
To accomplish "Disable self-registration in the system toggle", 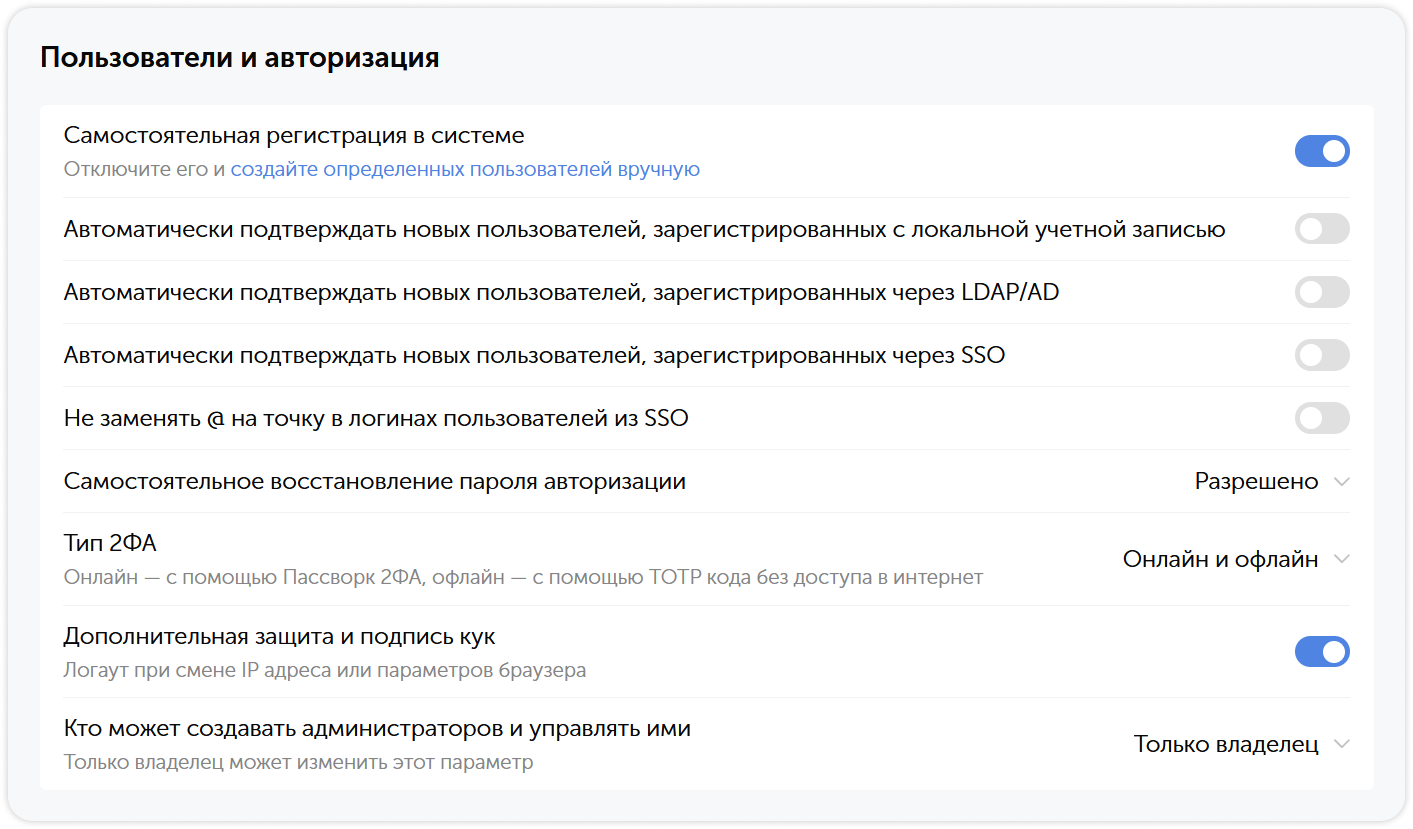I will click(1322, 151).
